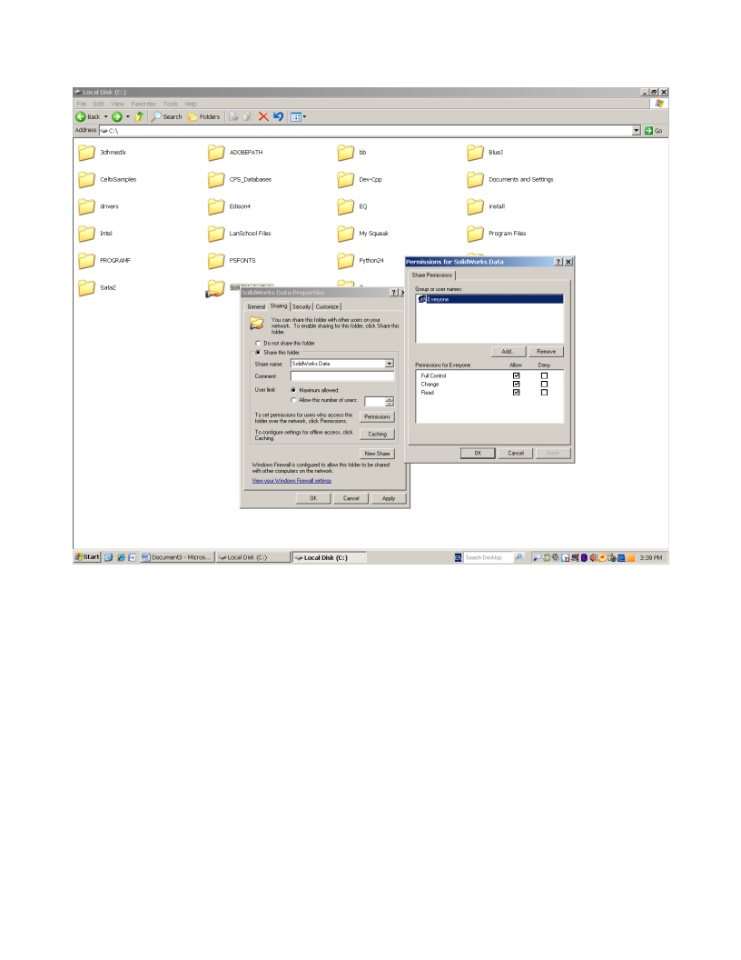The height and width of the screenshot is (960, 741).
Task: Select 'Allow this number of users' radio
Action: coord(293,400)
